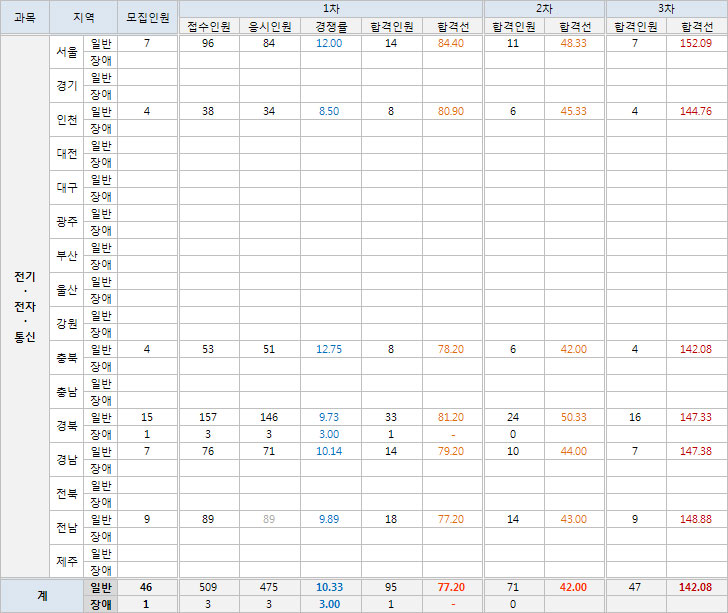
Task: Click 경북 1차 합격선 value 81.20
Action: click(451, 417)
